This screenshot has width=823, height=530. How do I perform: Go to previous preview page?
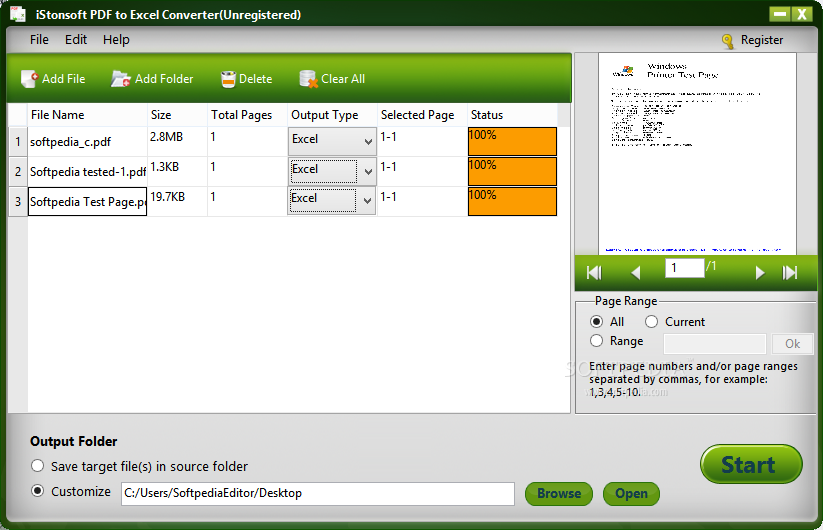pos(636,272)
